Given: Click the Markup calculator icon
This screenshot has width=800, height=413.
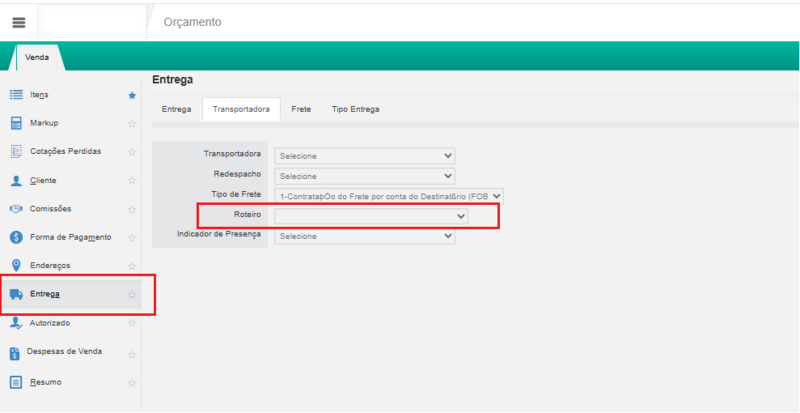Looking at the screenshot, I should [16, 123].
